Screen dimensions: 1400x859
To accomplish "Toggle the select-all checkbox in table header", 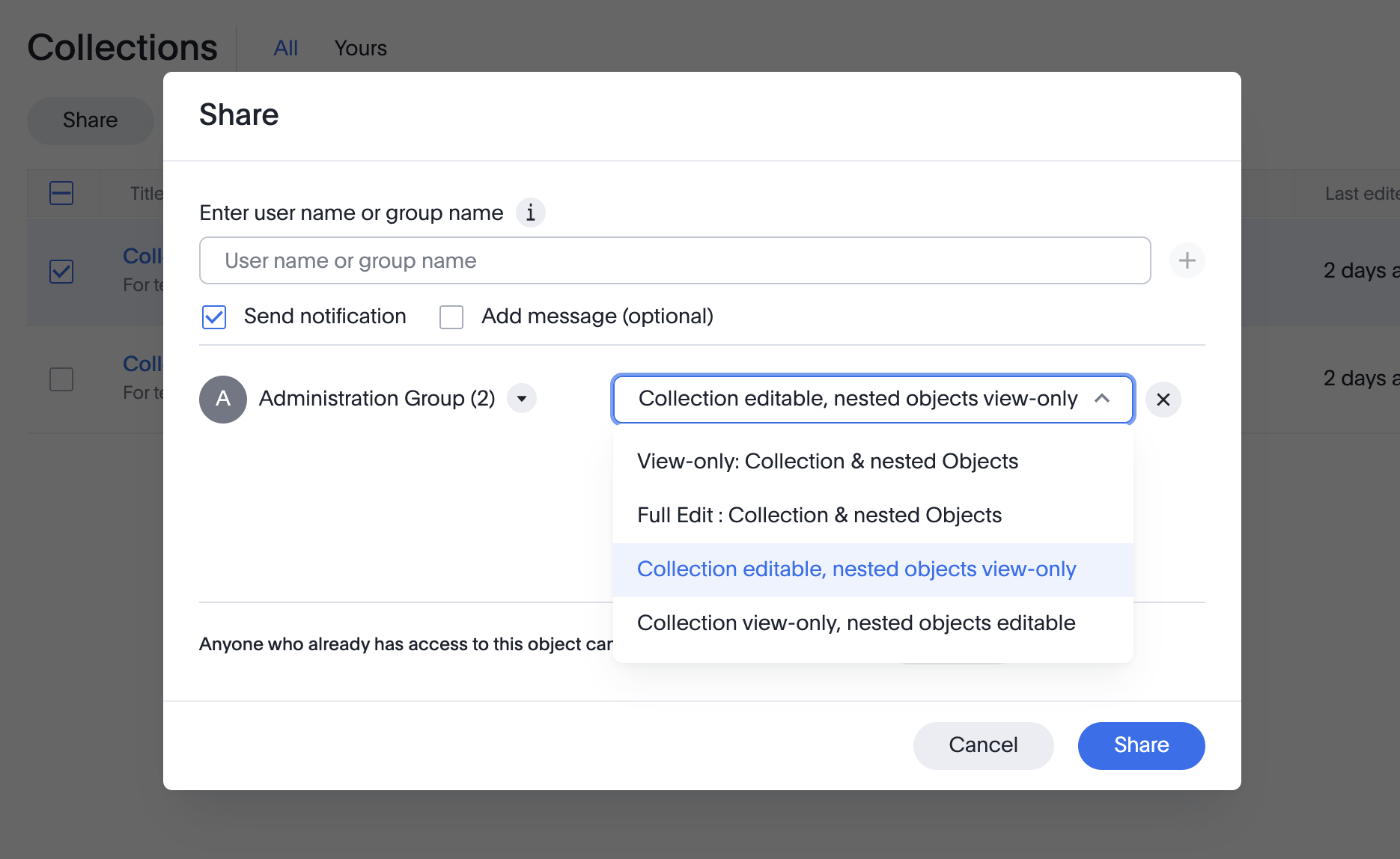I will pos(61,194).
